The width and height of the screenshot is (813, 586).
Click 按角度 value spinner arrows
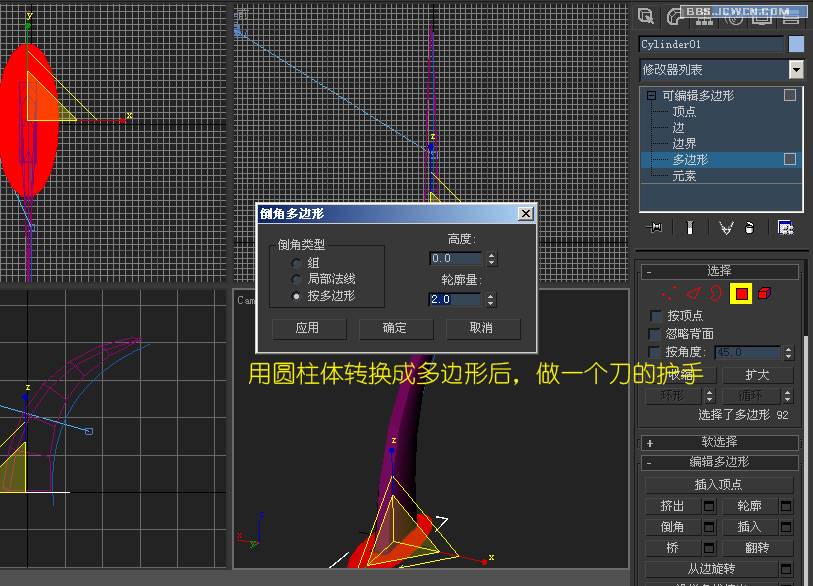click(788, 353)
